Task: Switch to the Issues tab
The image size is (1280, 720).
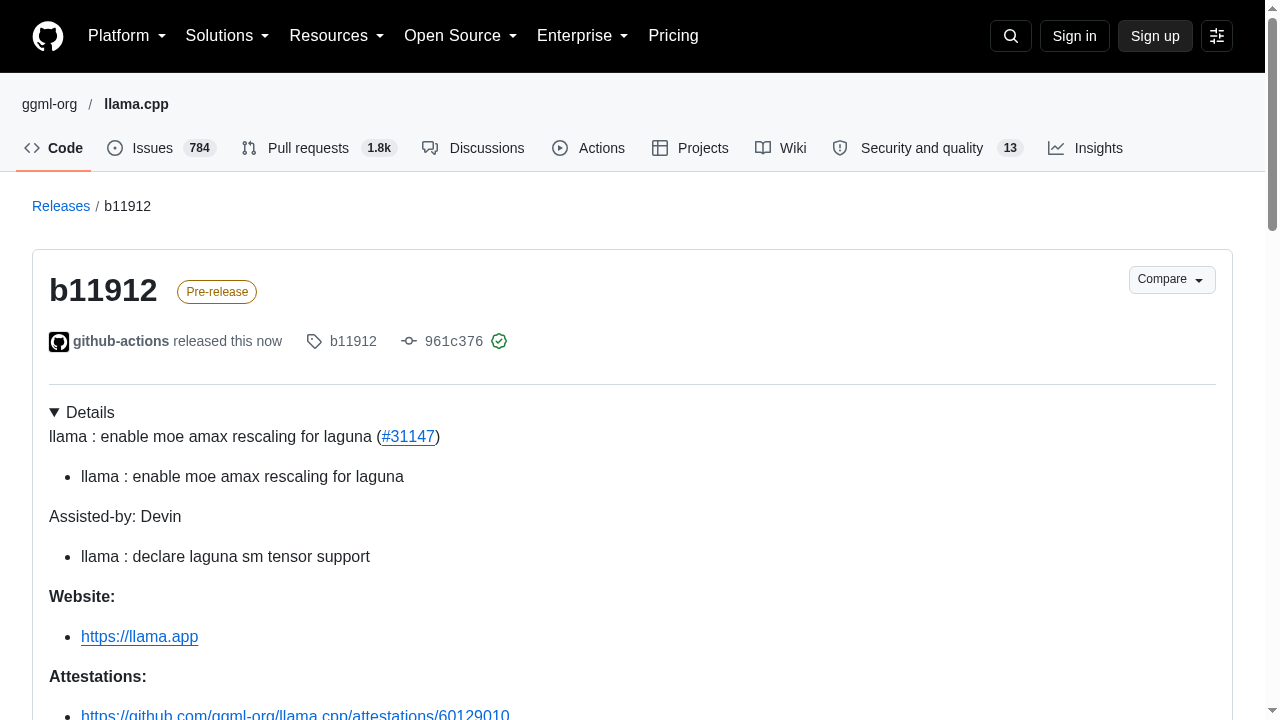Action: click(x=161, y=148)
